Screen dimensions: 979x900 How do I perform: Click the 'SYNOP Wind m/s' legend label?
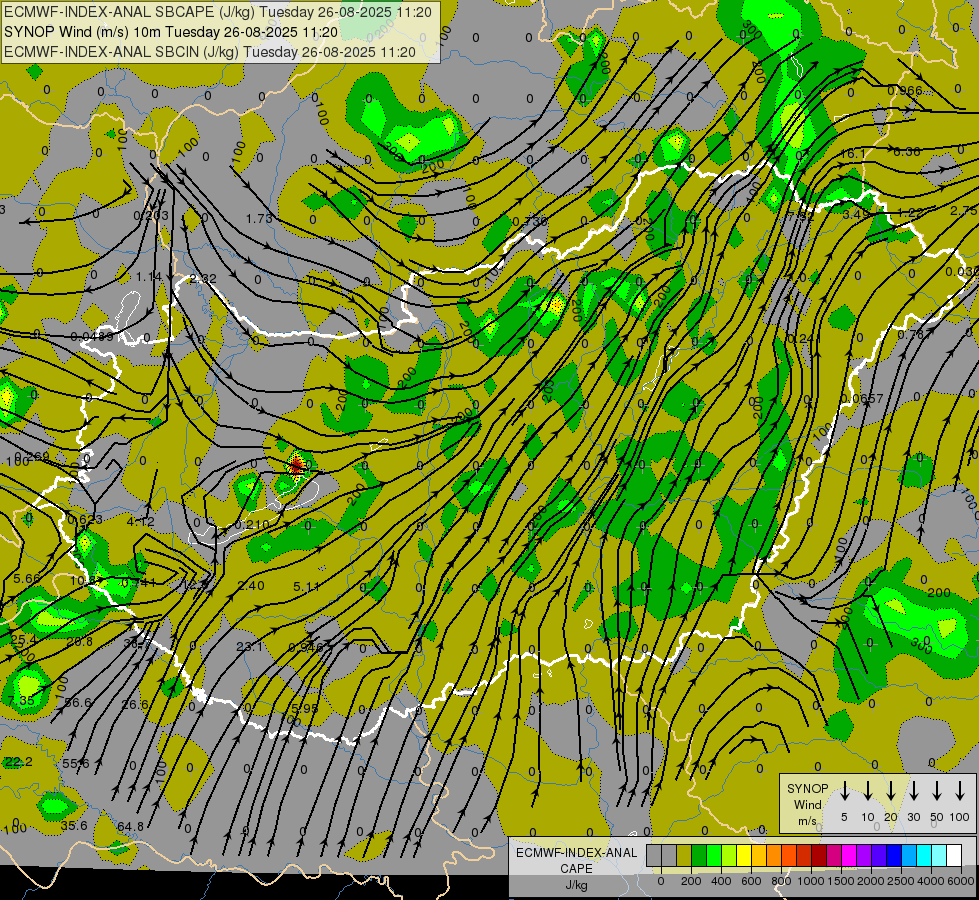[x=807, y=804]
